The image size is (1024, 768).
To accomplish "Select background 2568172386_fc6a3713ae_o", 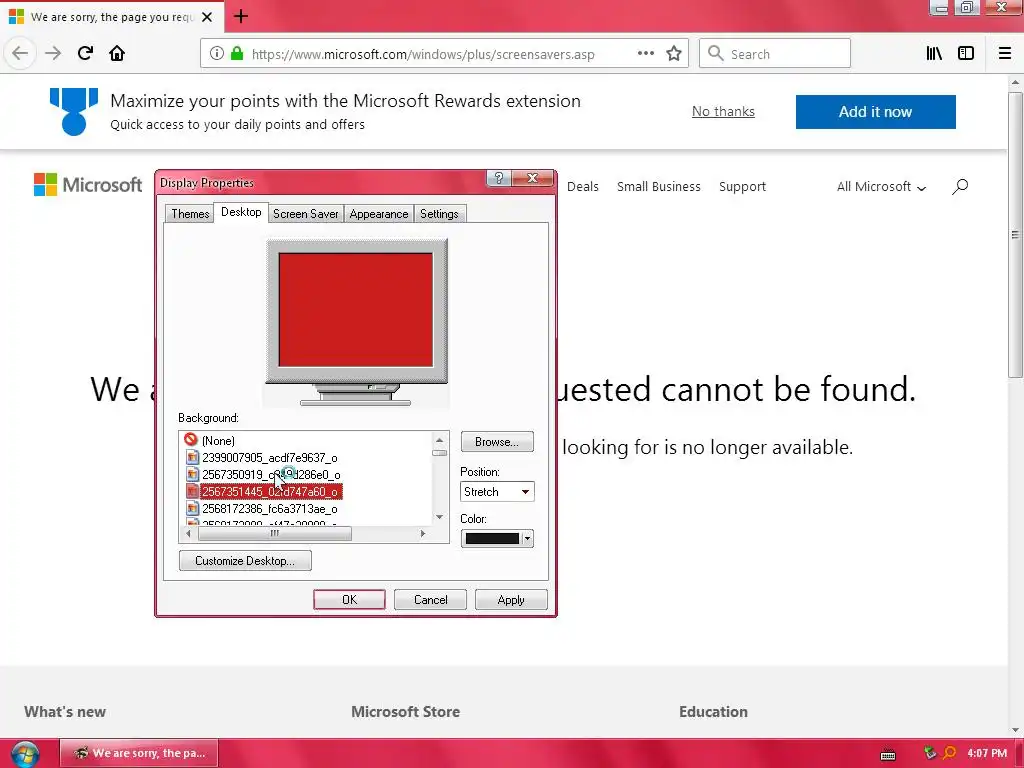I will click(269, 509).
